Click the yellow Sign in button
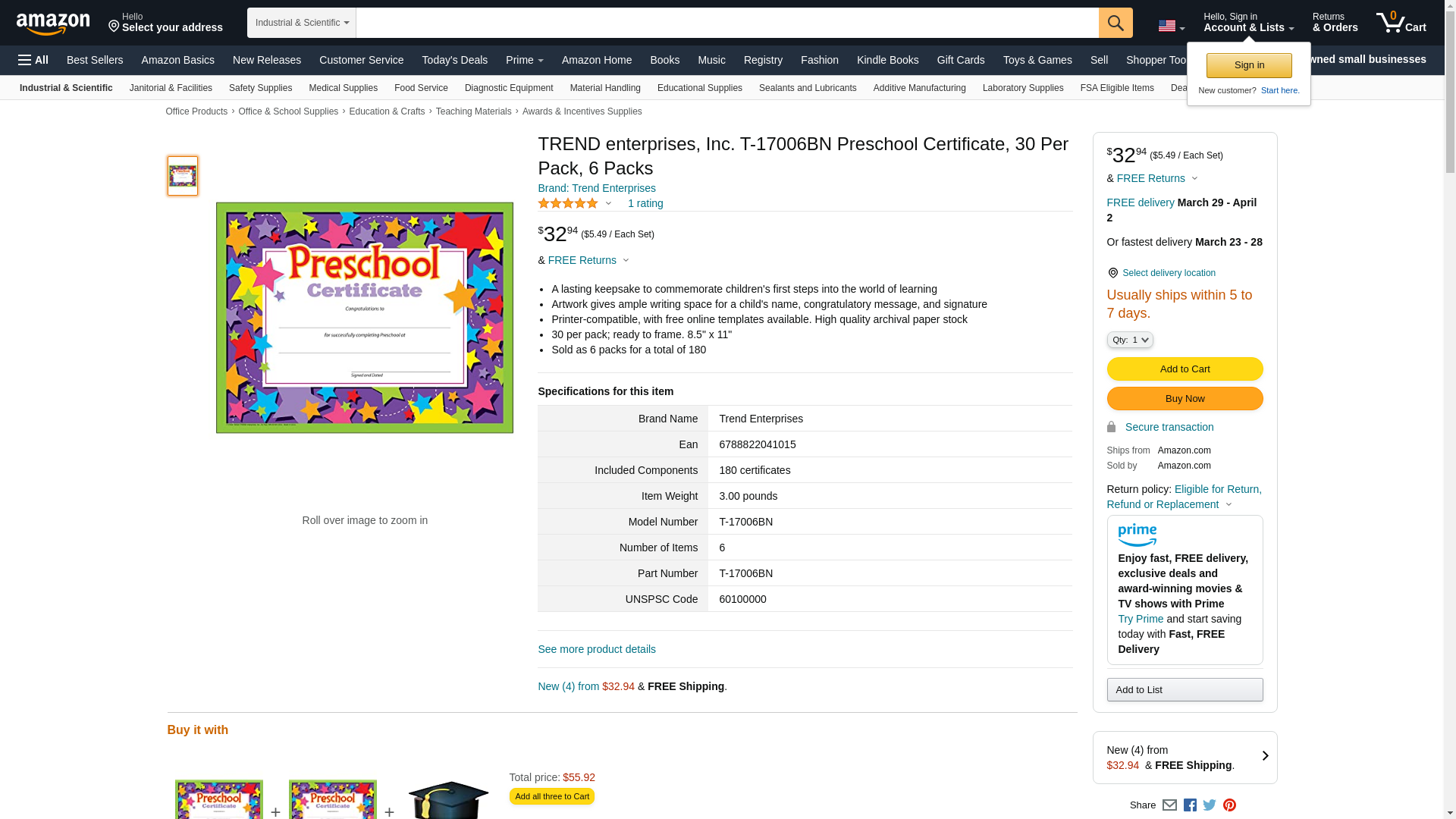The image size is (1456, 819). click(x=1249, y=65)
